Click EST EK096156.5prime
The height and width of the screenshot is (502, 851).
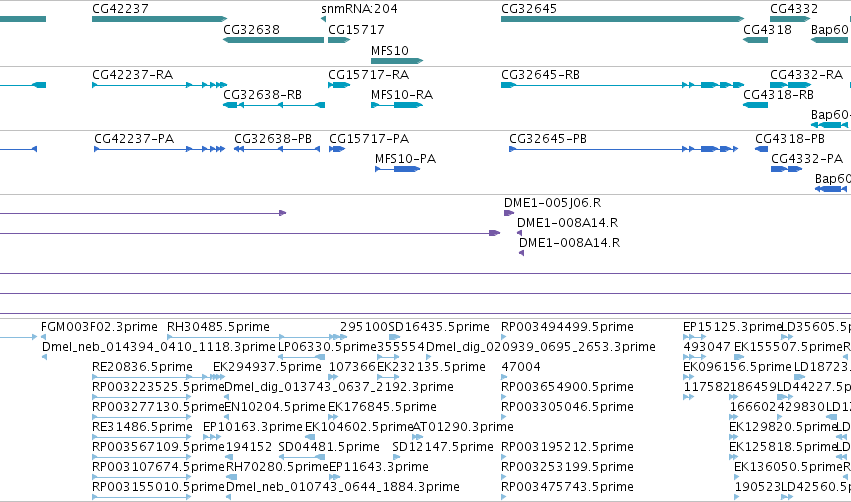(x=737, y=367)
